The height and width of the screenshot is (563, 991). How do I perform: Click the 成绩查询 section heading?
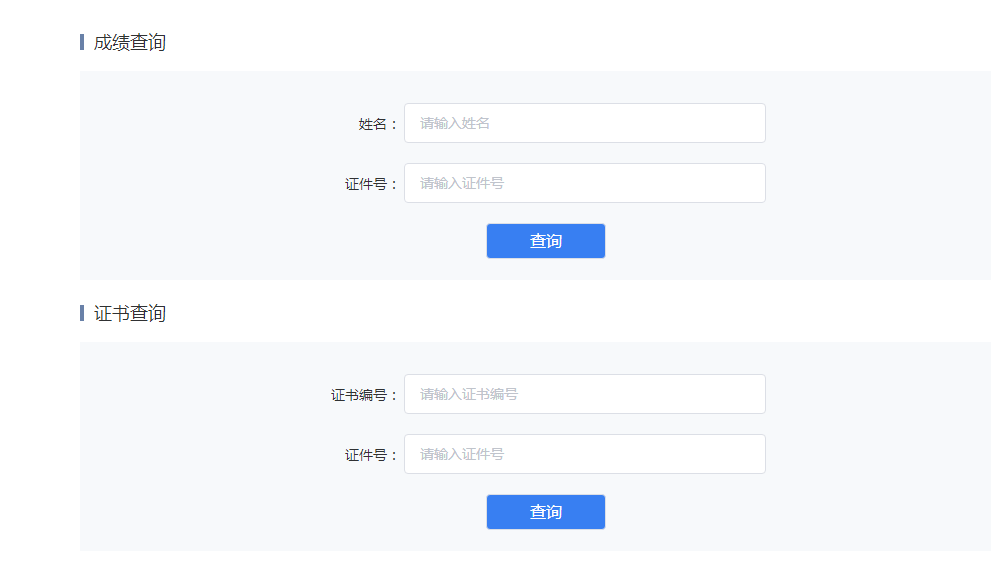click(x=130, y=42)
